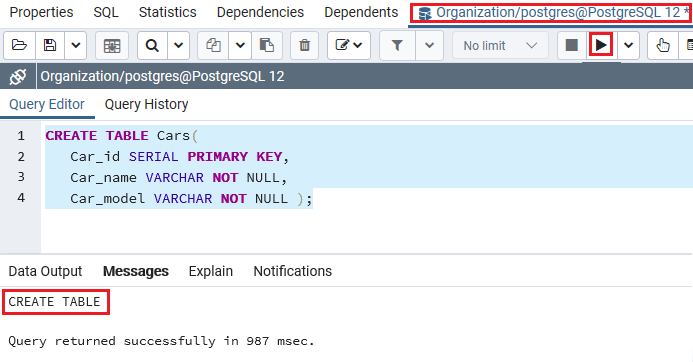Screen dimensions: 693x362
Task: Click the hand pointer toolbar icon
Action: (663, 45)
